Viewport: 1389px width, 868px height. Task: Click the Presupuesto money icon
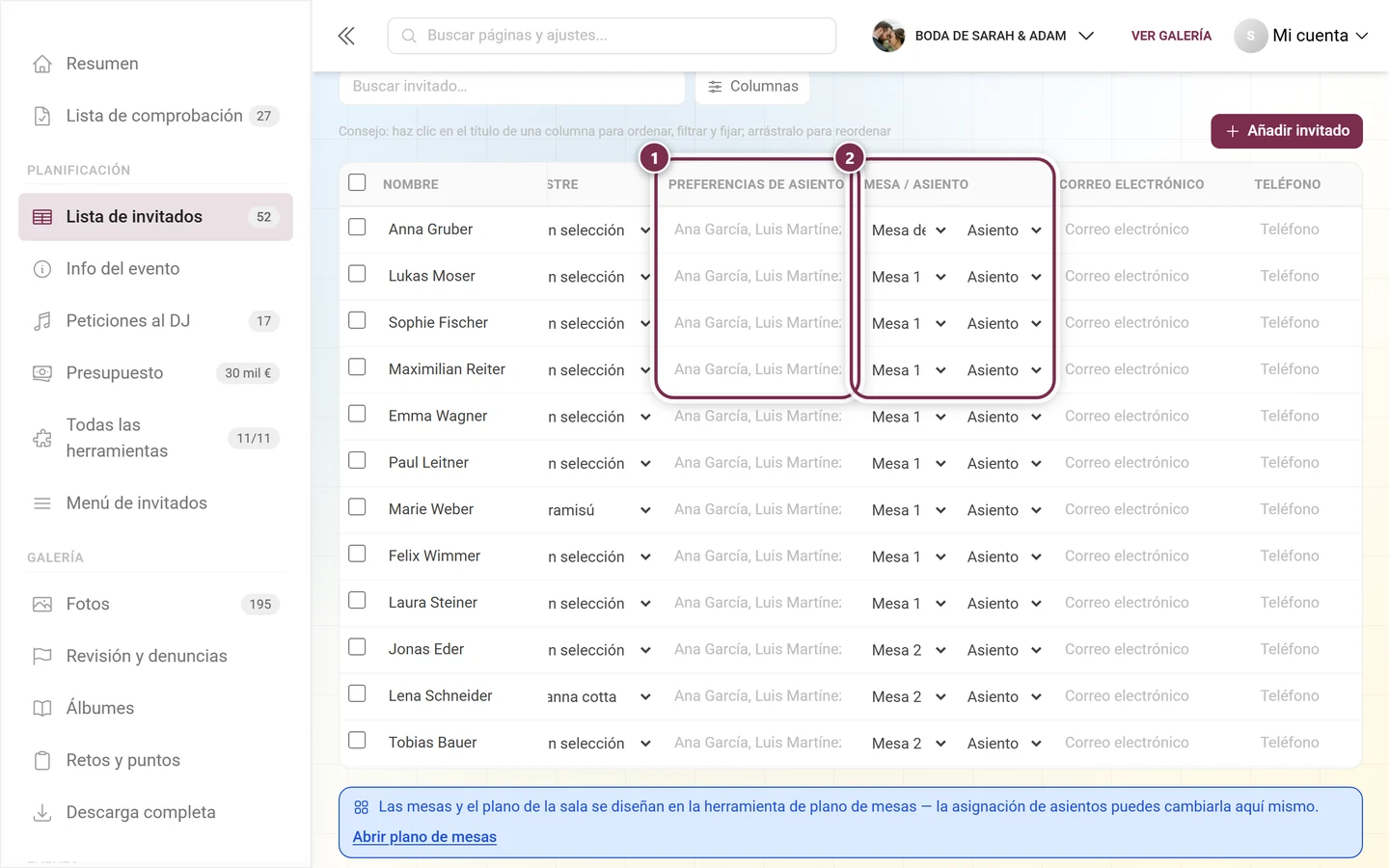(x=42, y=373)
